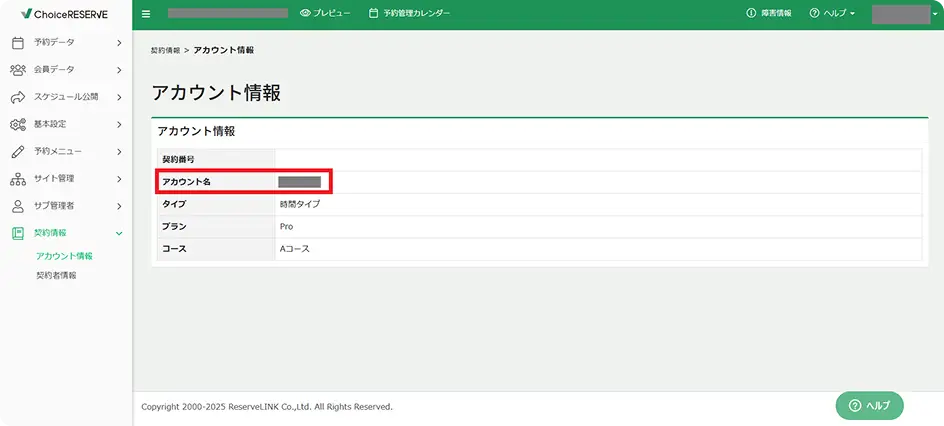Image resolution: width=944 pixels, height=426 pixels.
Task: Open 障害情報 link text
Action: pyautogui.click(x=776, y=13)
